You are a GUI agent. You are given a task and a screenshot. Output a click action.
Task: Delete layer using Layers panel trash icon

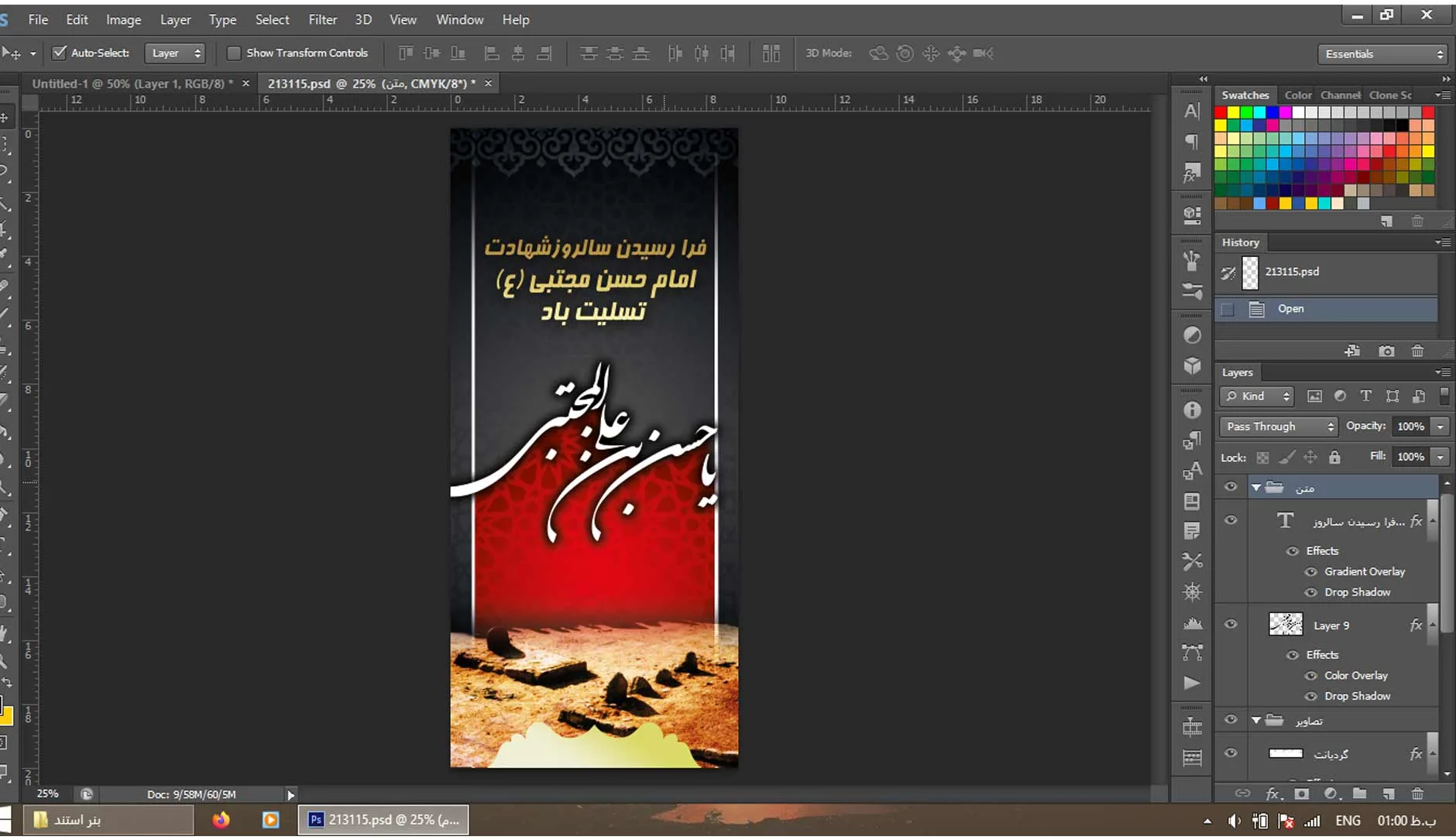pyautogui.click(x=1417, y=794)
